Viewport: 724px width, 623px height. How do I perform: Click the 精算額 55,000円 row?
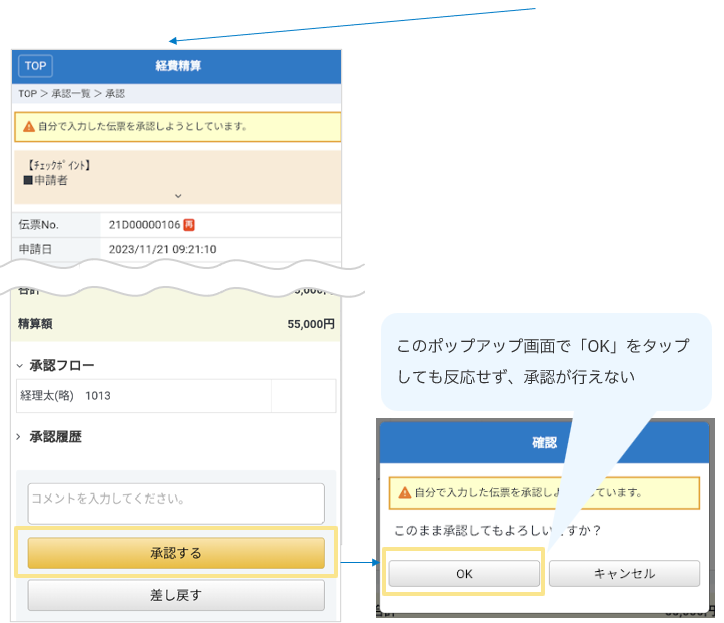176,324
